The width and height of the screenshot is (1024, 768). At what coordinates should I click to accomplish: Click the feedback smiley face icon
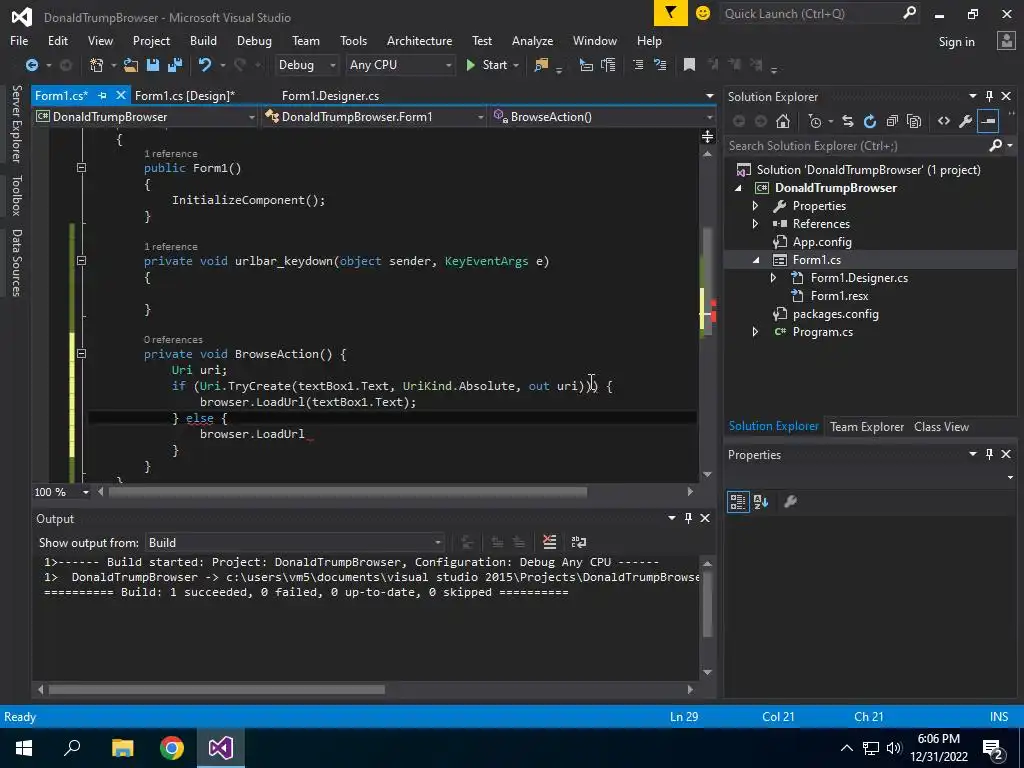coord(703,13)
